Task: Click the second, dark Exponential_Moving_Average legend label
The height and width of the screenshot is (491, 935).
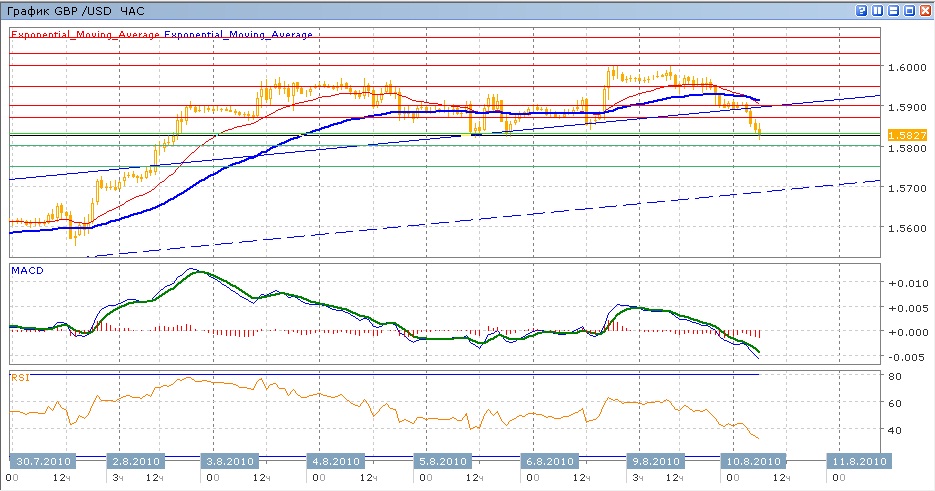Action: pyautogui.click(x=238, y=34)
